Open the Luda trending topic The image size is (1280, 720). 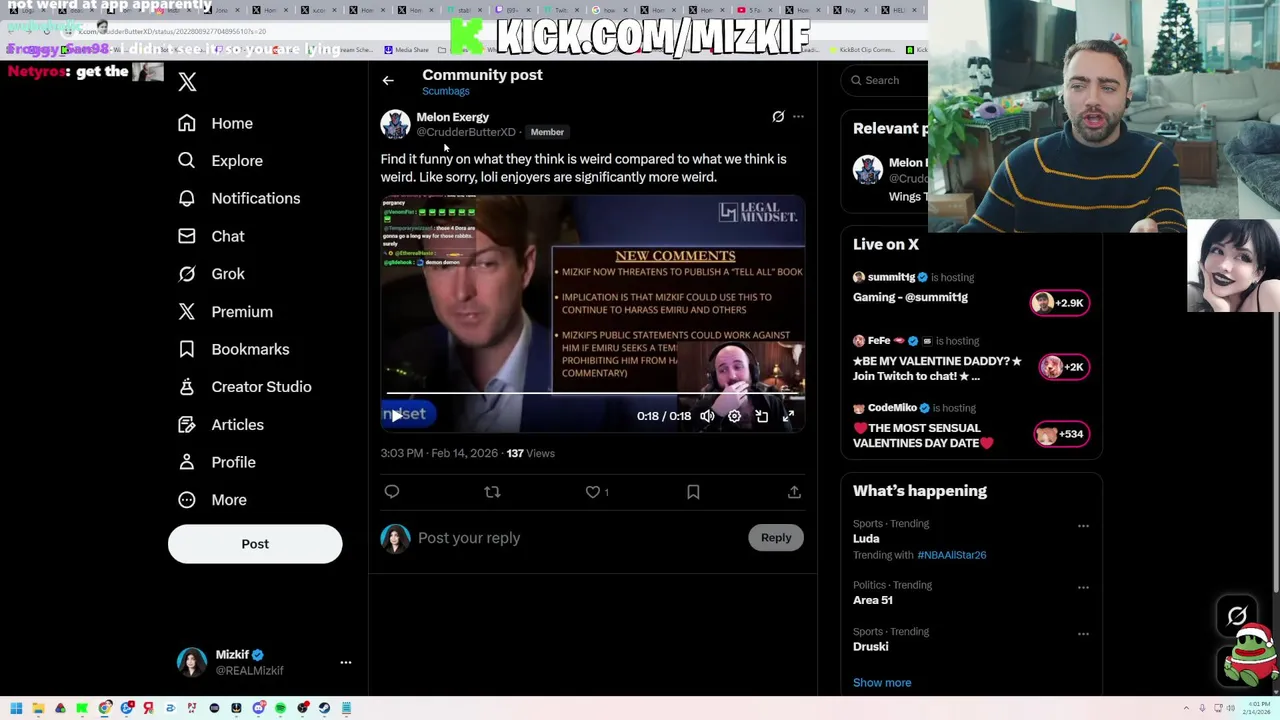[866, 539]
